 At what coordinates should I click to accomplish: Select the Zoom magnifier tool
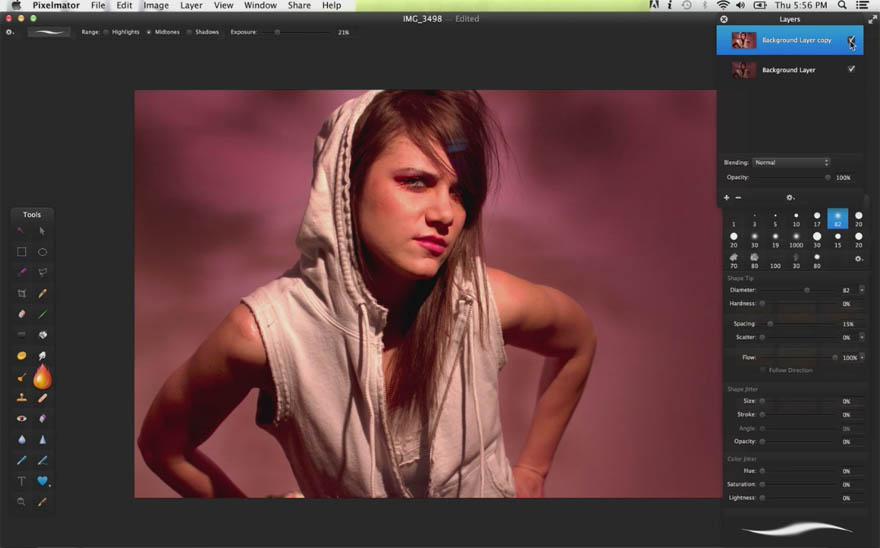21,501
